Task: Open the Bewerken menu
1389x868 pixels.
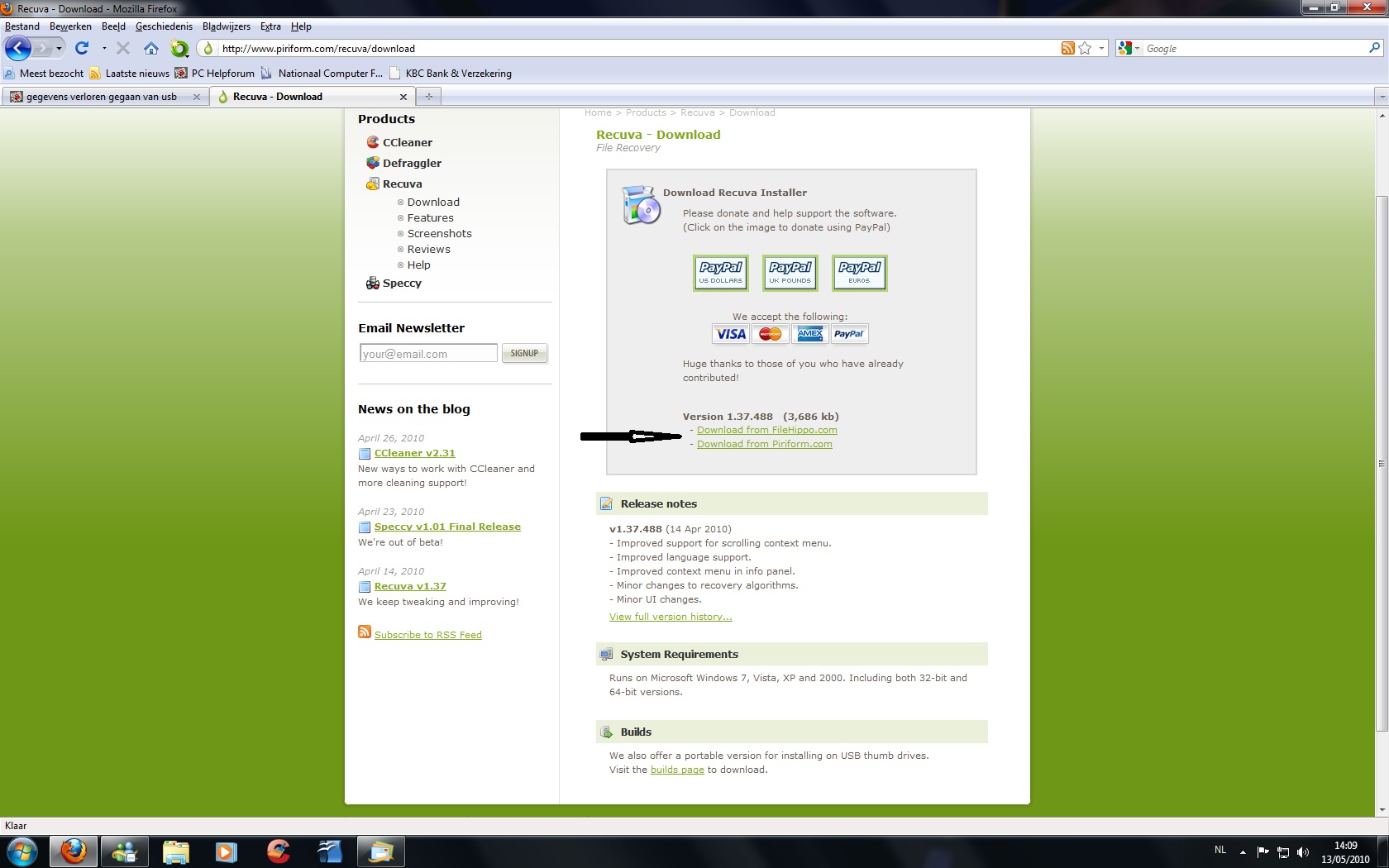Action: click(x=70, y=26)
